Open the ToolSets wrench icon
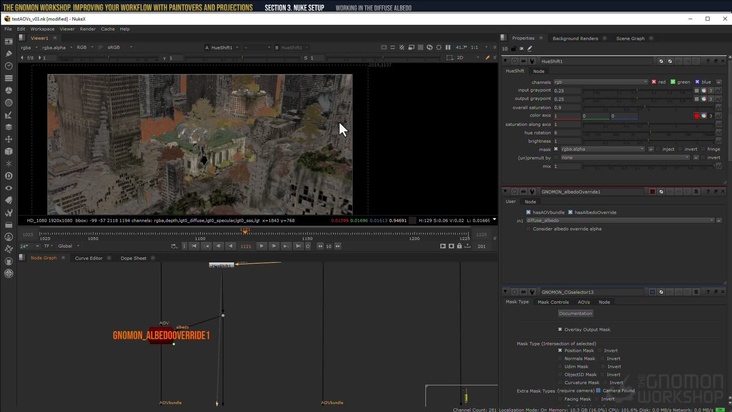732x412 pixels. pyautogui.click(x=8, y=213)
